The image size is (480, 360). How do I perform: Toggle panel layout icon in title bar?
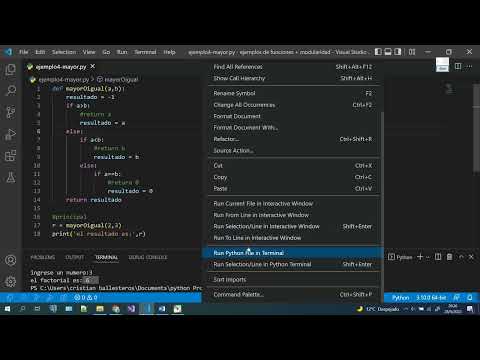coord(388,52)
